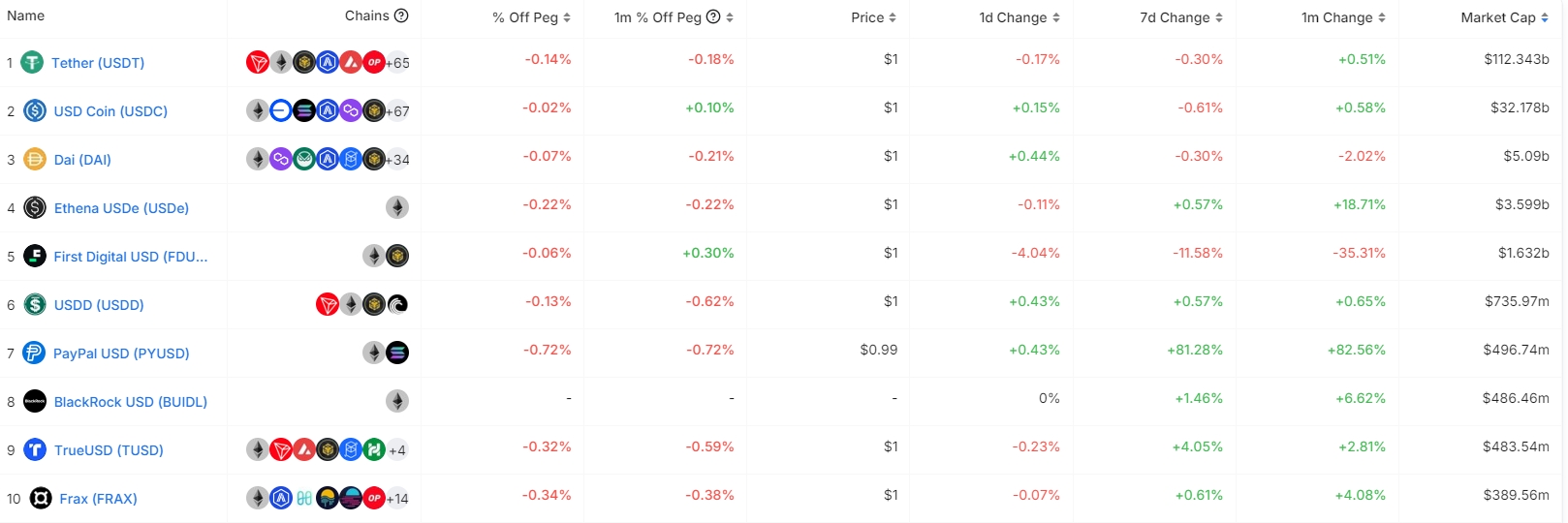
Task: Show +14 additional chains for Frax
Action: [x=397, y=499]
